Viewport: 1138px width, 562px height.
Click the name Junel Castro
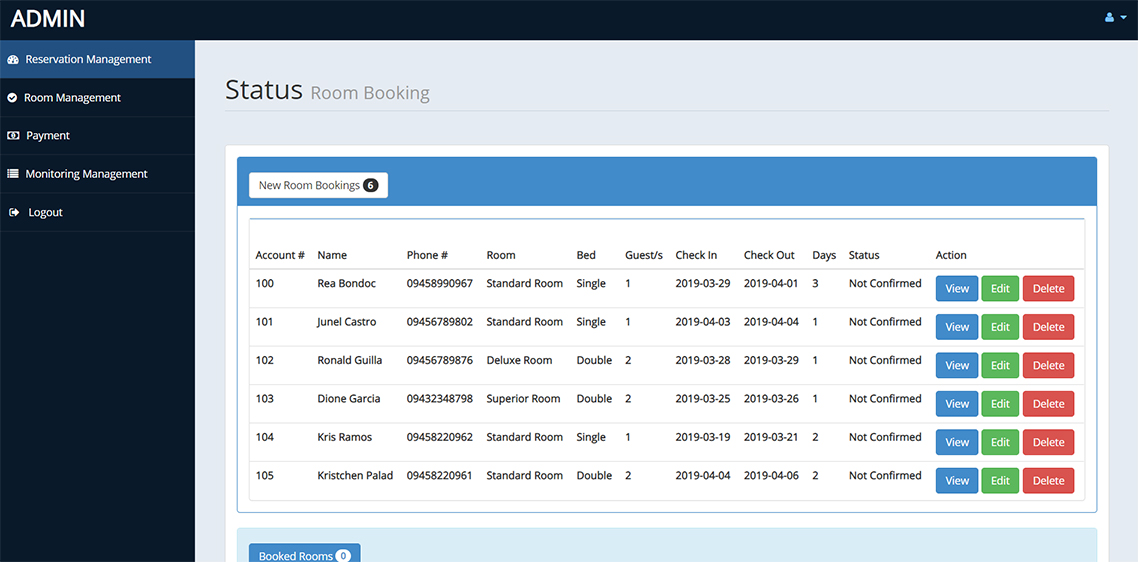[347, 322]
